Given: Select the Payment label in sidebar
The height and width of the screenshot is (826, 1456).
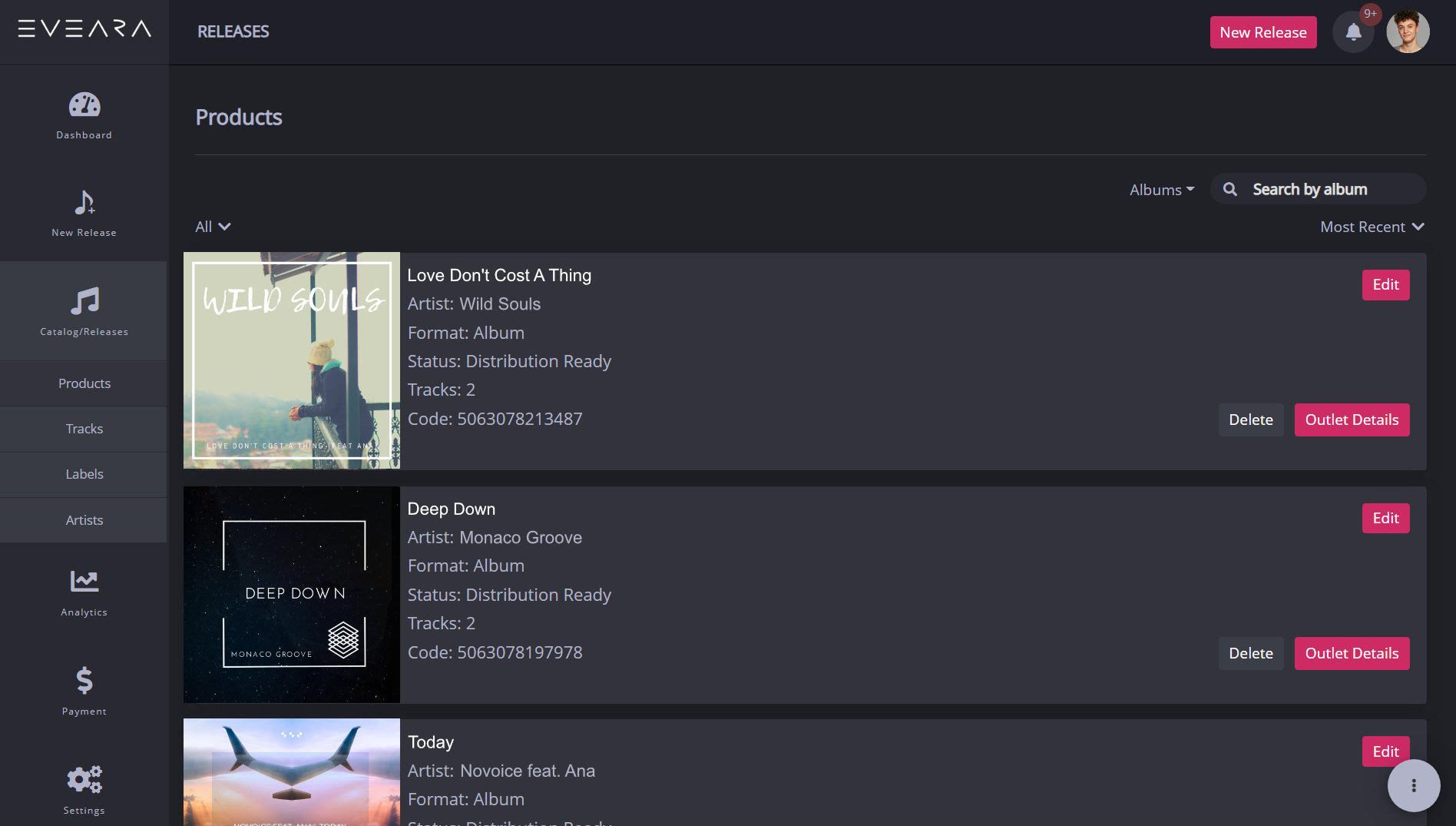Looking at the screenshot, I should 84,712.
